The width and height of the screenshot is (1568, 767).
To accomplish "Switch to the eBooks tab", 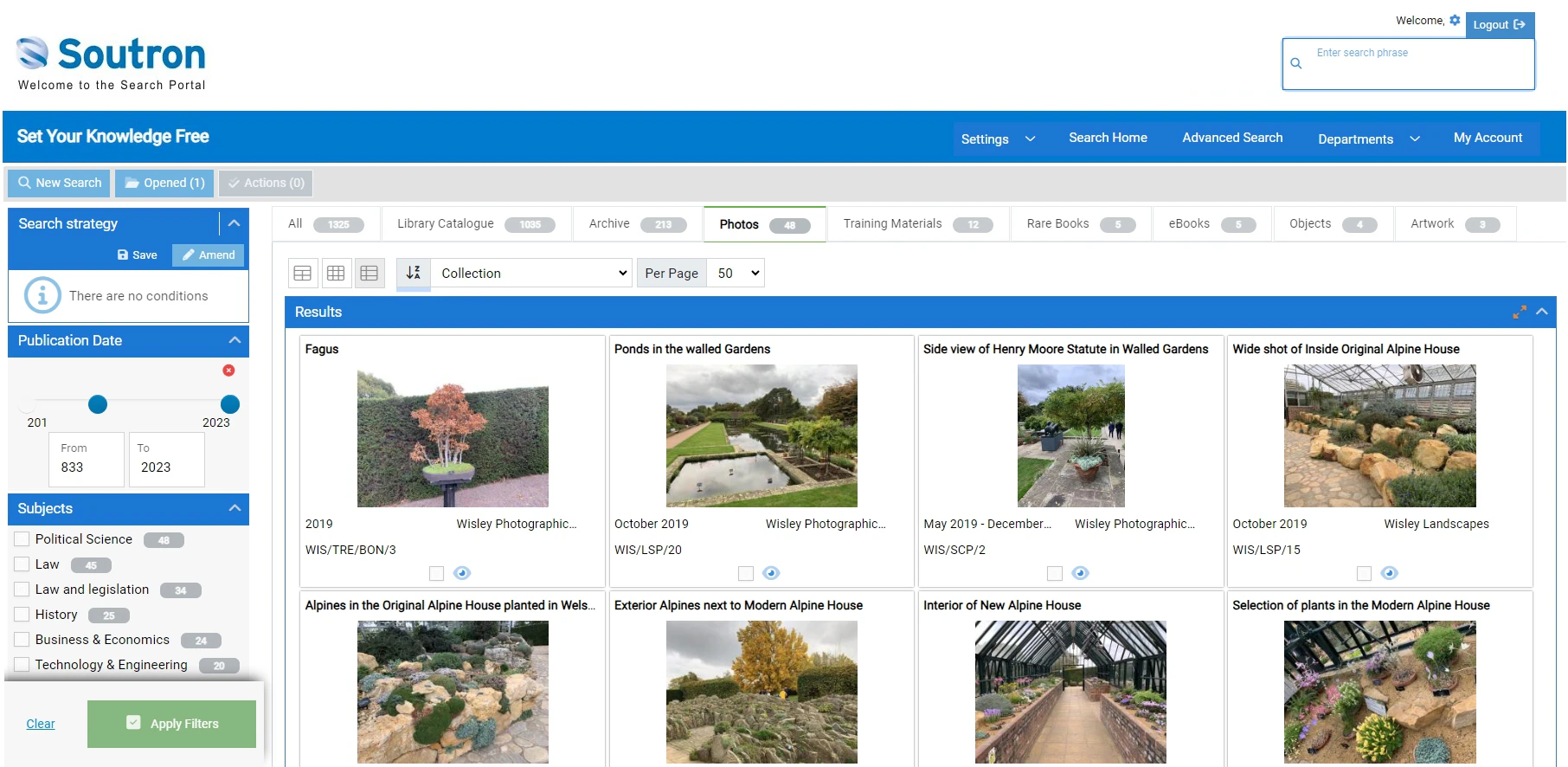I will pos(1211,224).
